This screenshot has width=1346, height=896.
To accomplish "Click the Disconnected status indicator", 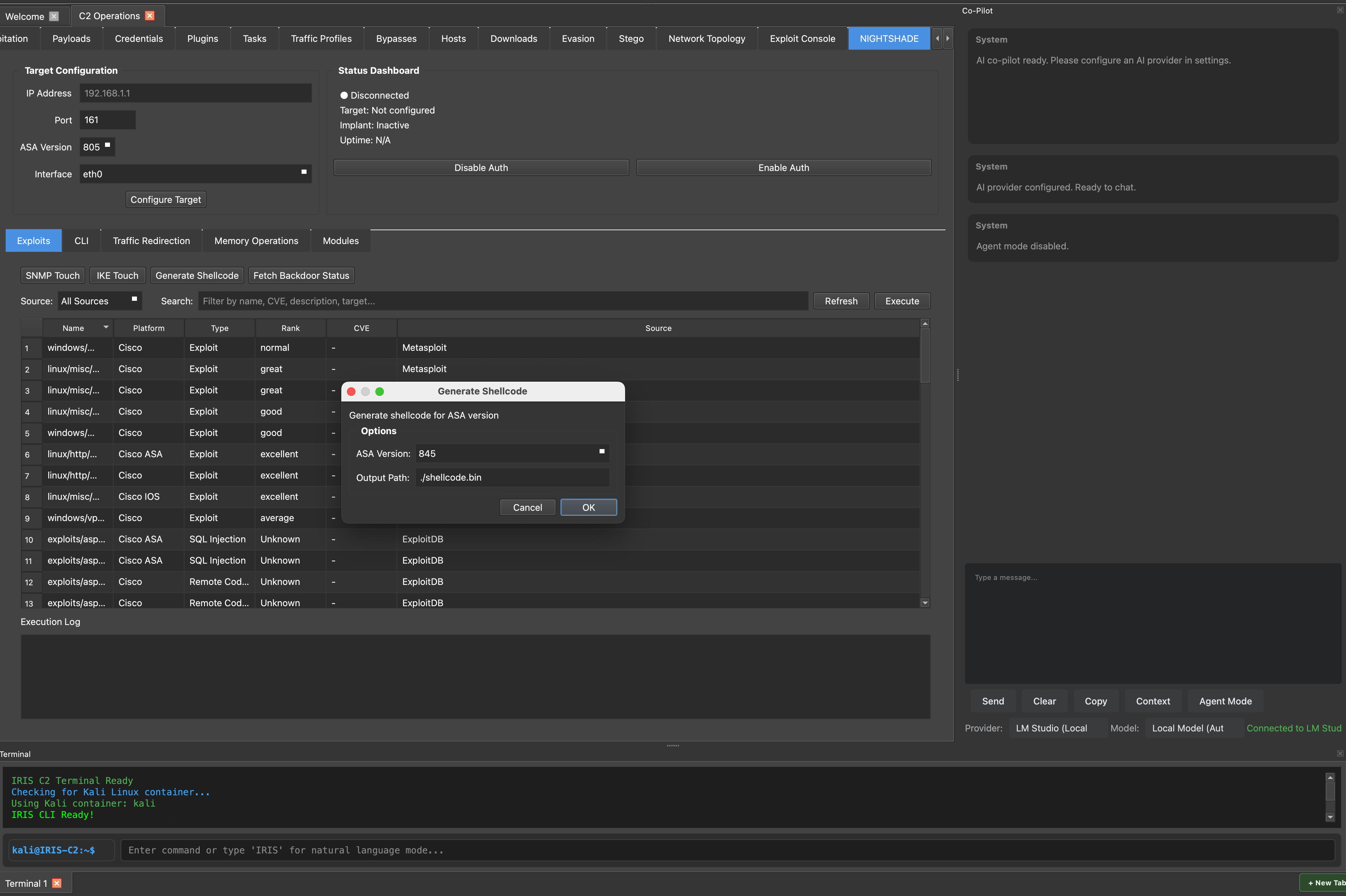I will (344, 95).
